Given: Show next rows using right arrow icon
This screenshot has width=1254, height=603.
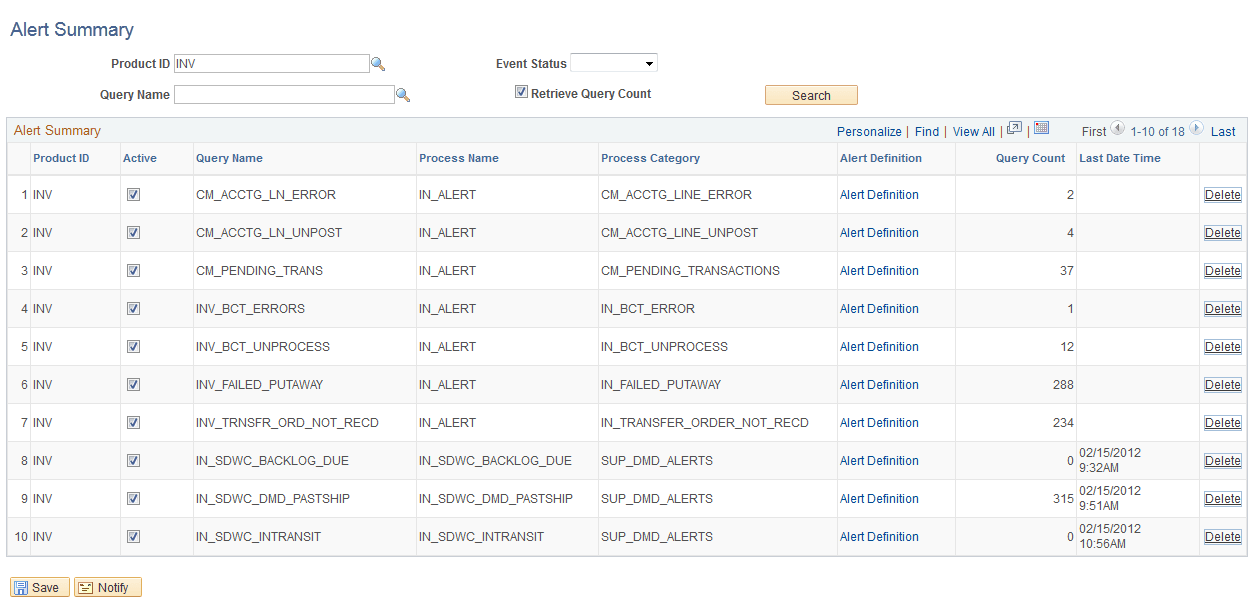Looking at the screenshot, I should point(1198,130).
